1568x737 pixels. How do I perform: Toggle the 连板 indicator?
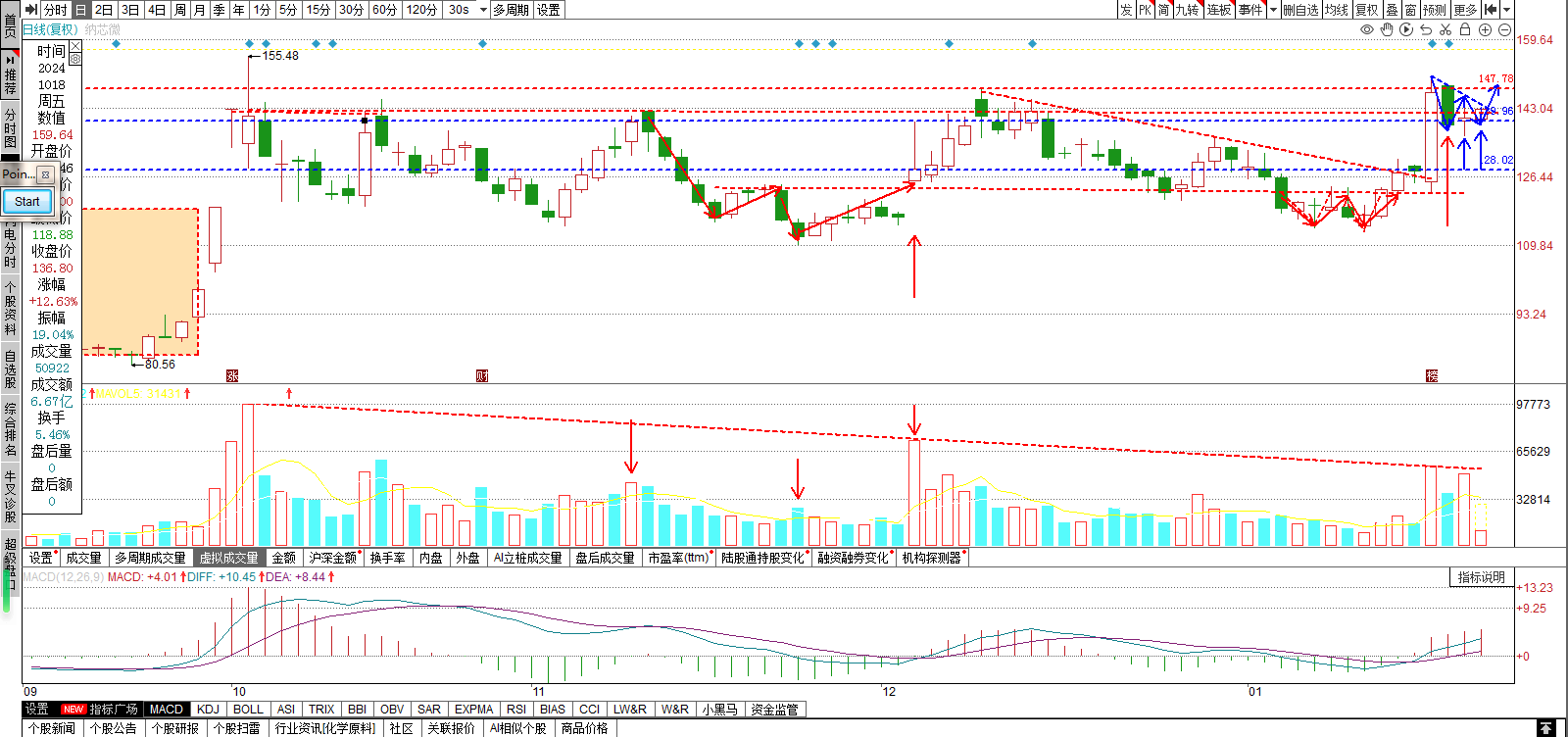pos(1219,9)
